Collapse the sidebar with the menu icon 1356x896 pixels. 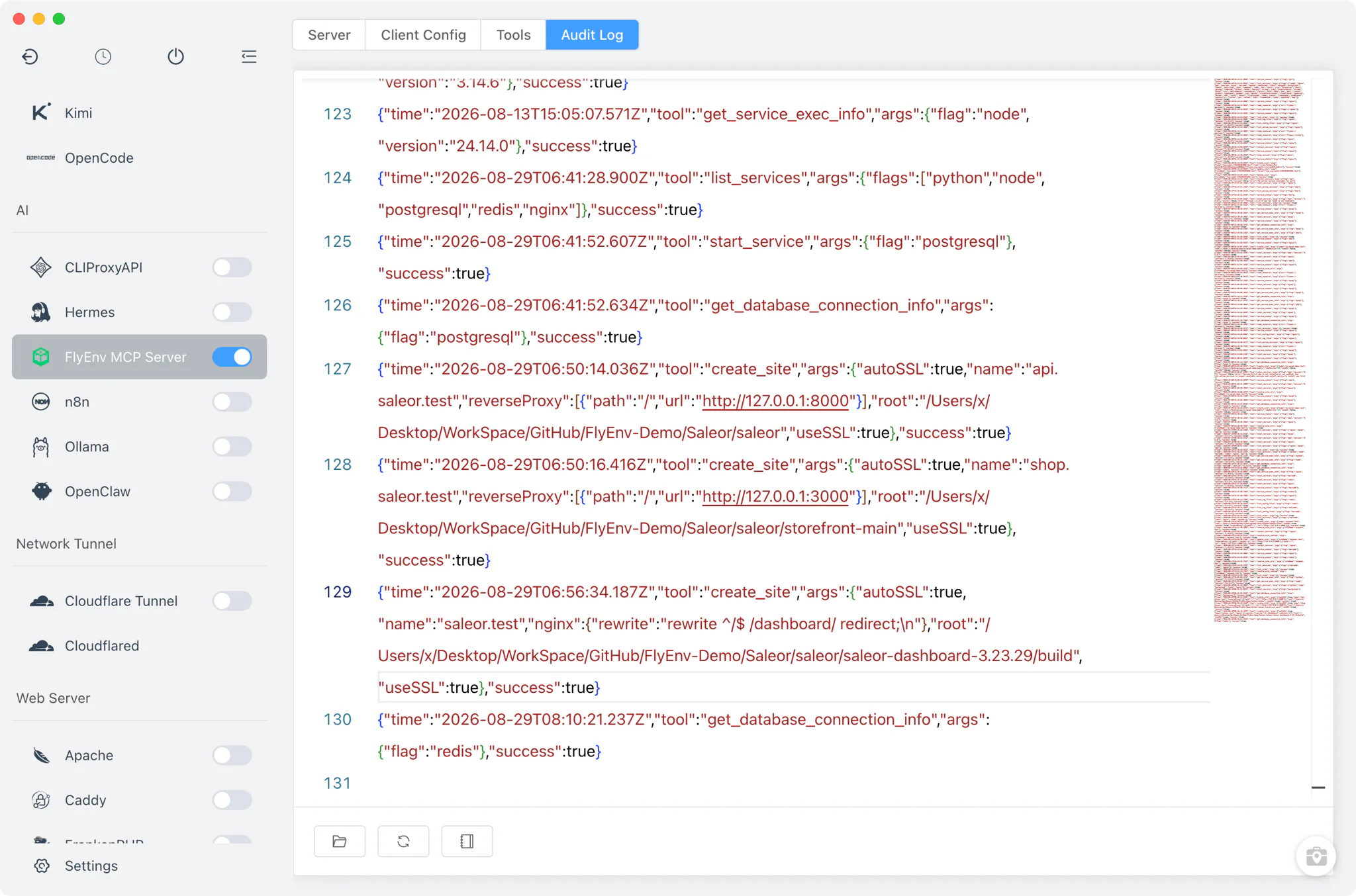pyautogui.click(x=249, y=57)
